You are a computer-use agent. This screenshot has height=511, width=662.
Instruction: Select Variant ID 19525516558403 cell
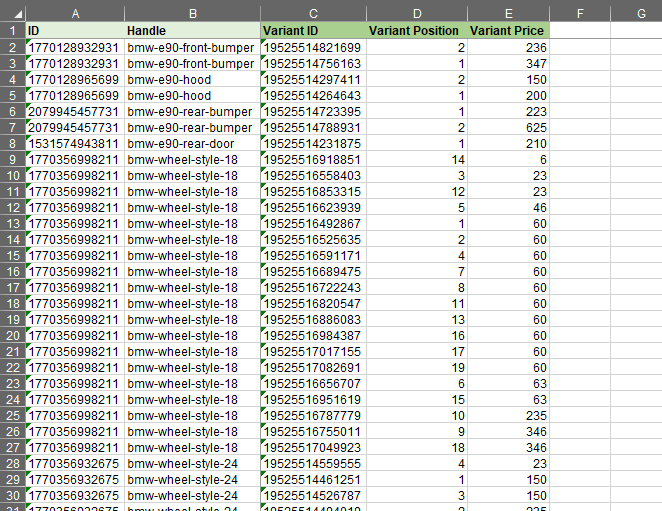(x=313, y=176)
